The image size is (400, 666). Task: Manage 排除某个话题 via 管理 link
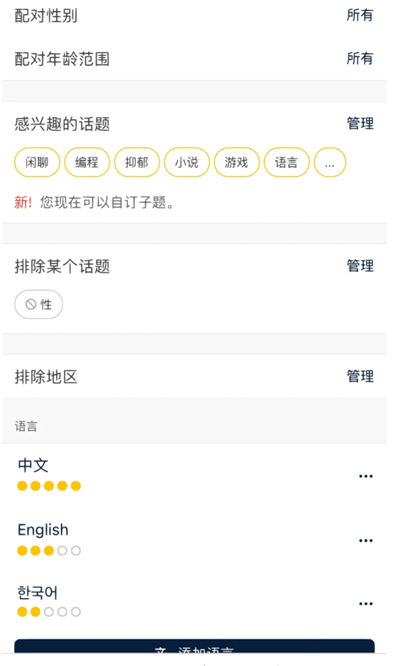coord(360,266)
